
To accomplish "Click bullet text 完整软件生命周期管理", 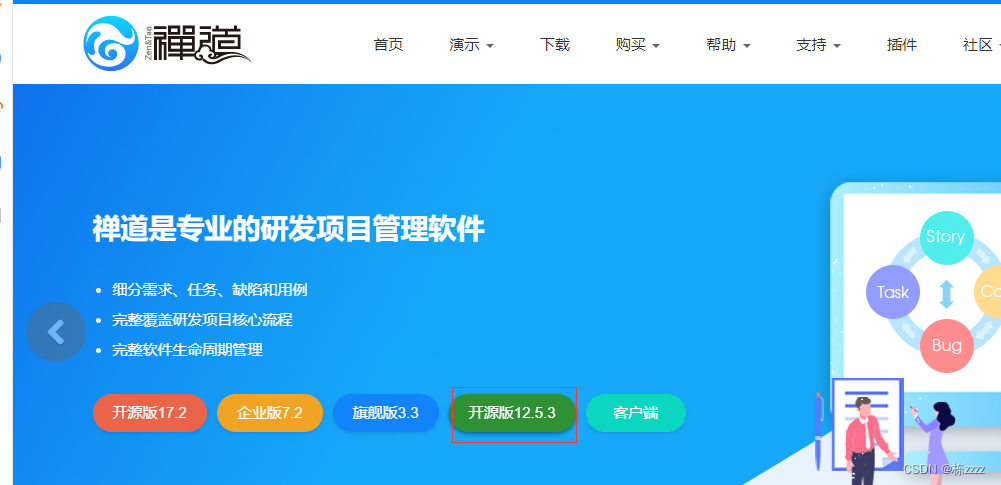I will tap(188, 350).
